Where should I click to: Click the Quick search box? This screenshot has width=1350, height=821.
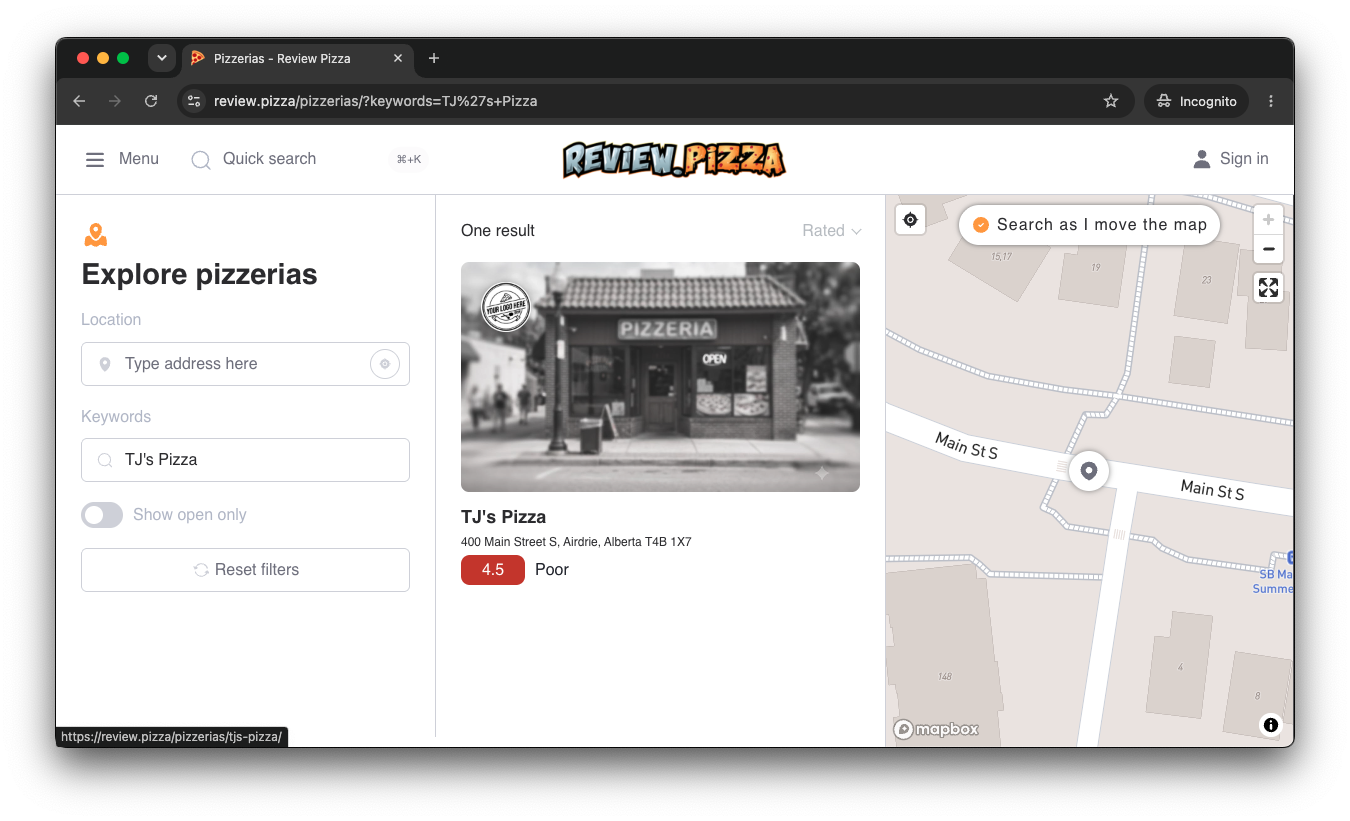point(309,159)
